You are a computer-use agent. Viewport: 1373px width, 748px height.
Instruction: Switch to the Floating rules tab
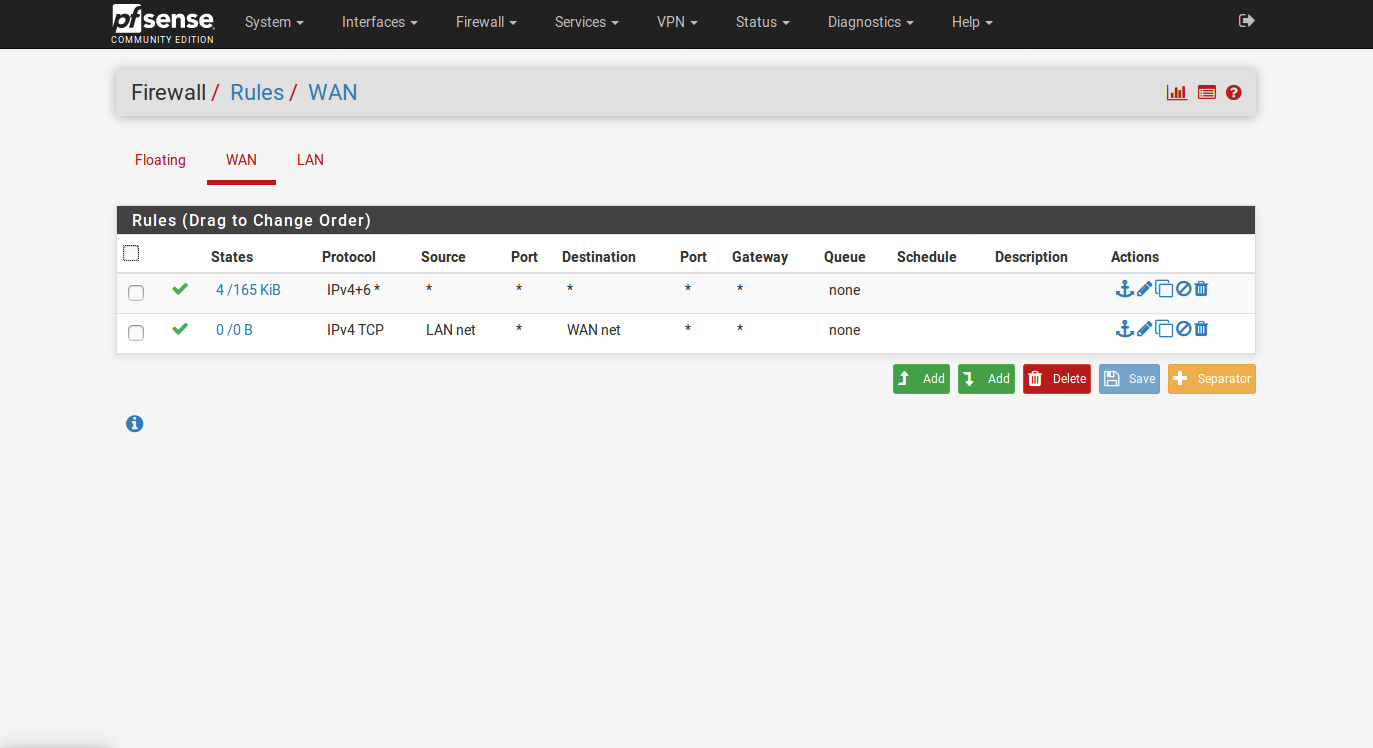pos(160,160)
